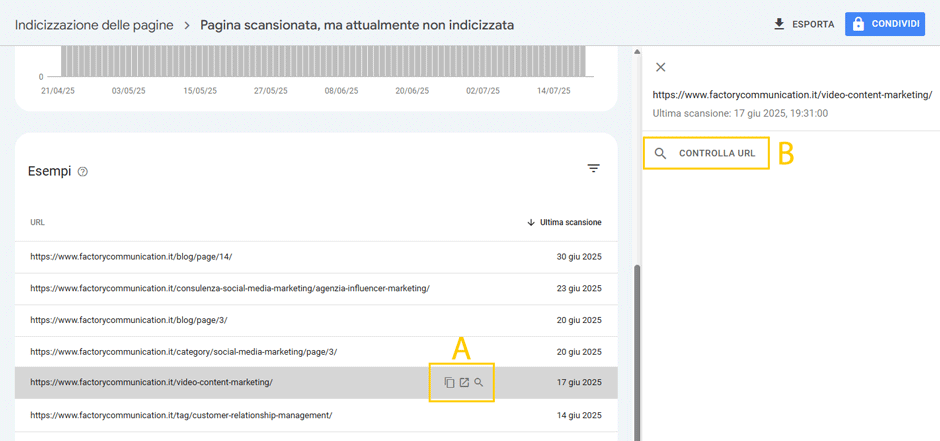Click the CONTROLLA URL button

point(706,153)
